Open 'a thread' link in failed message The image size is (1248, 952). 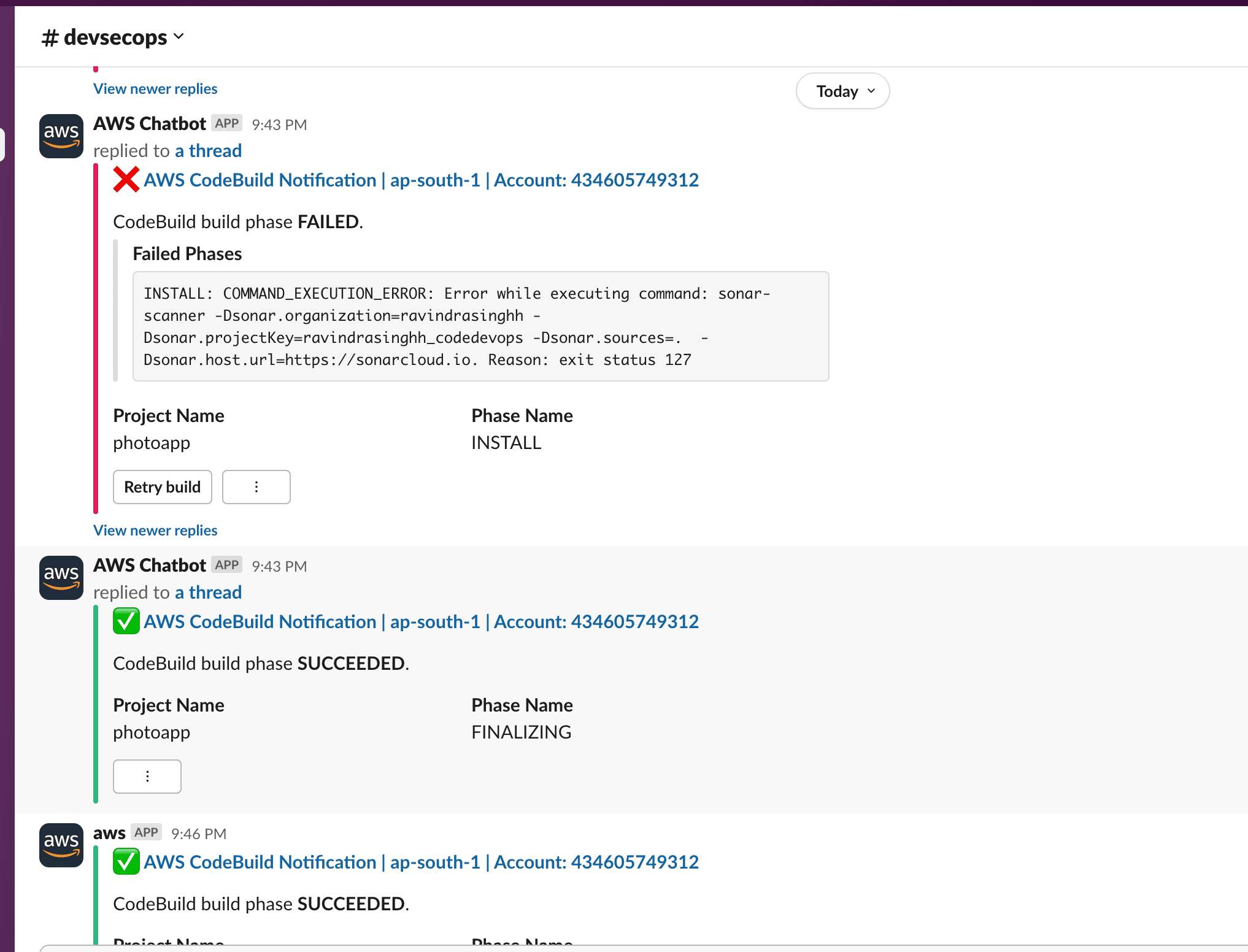point(208,151)
